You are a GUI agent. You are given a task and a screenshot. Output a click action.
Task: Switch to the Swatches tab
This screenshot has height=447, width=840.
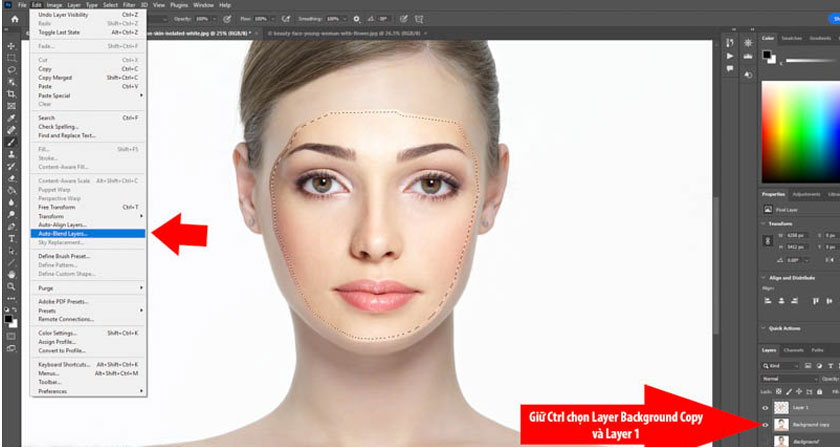[792, 38]
